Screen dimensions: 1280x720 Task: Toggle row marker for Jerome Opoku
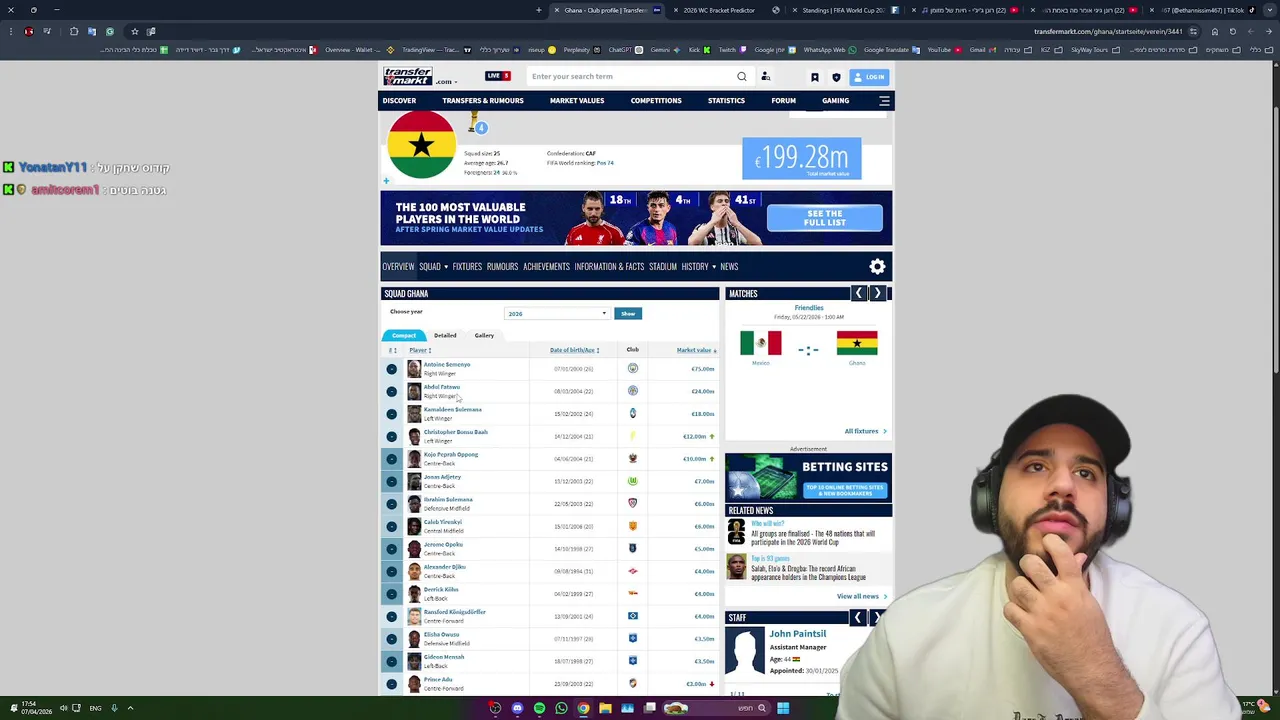click(x=391, y=549)
